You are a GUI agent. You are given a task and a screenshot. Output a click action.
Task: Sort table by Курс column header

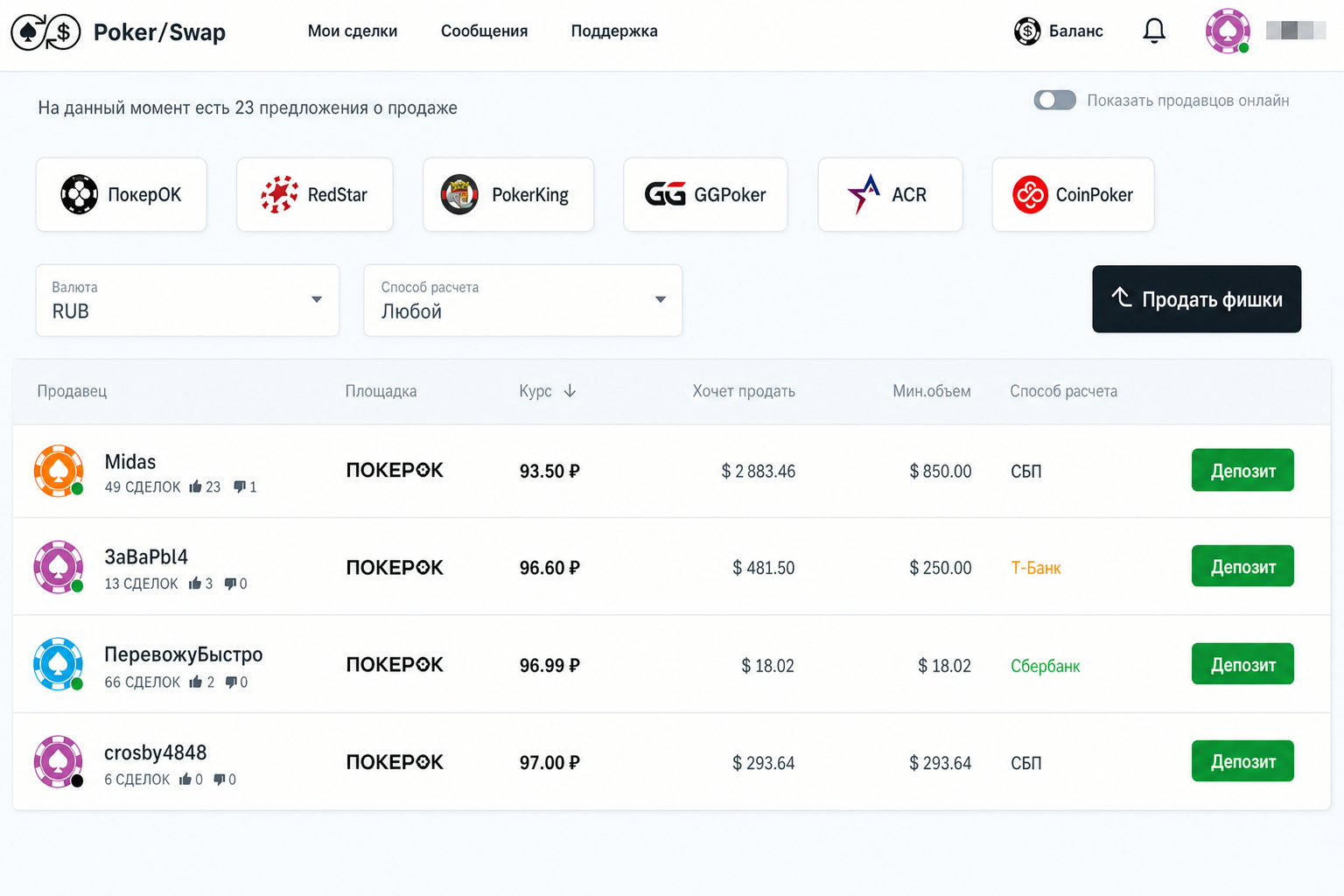(x=535, y=391)
